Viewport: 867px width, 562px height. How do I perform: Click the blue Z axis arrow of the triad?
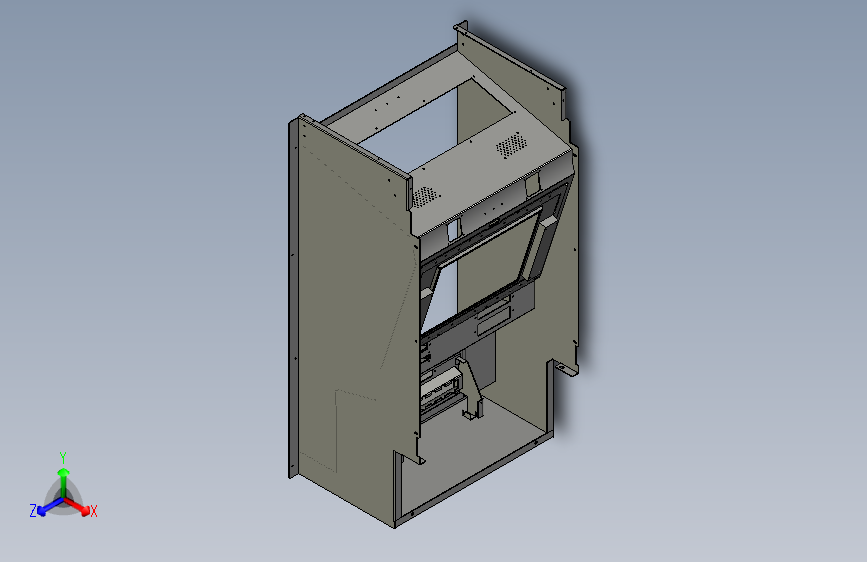(50, 507)
